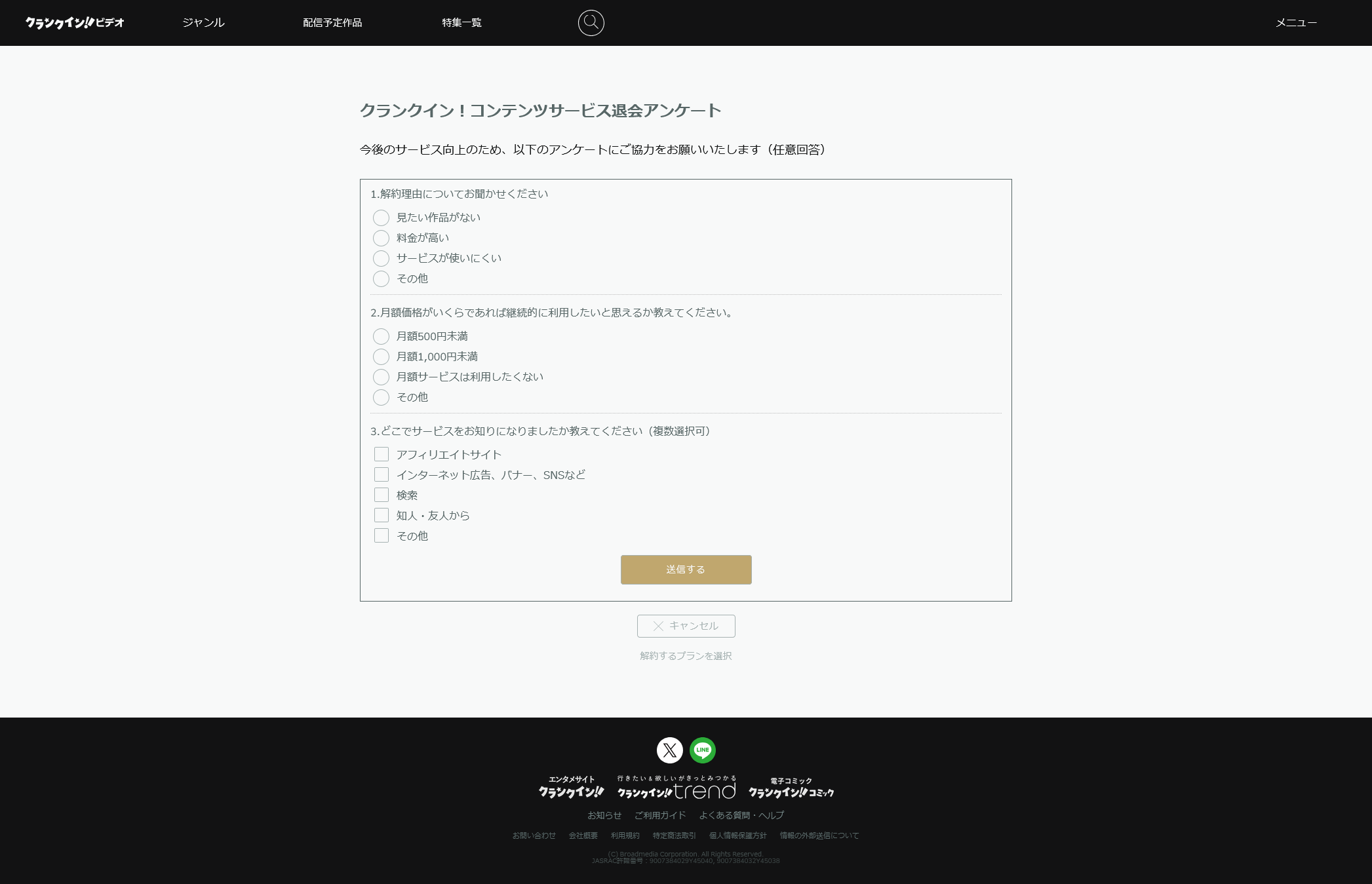1372x884 pixels.
Task: Open the クランクイン! trend footer logo
Action: pyautogui.click(x=676, y=788)
